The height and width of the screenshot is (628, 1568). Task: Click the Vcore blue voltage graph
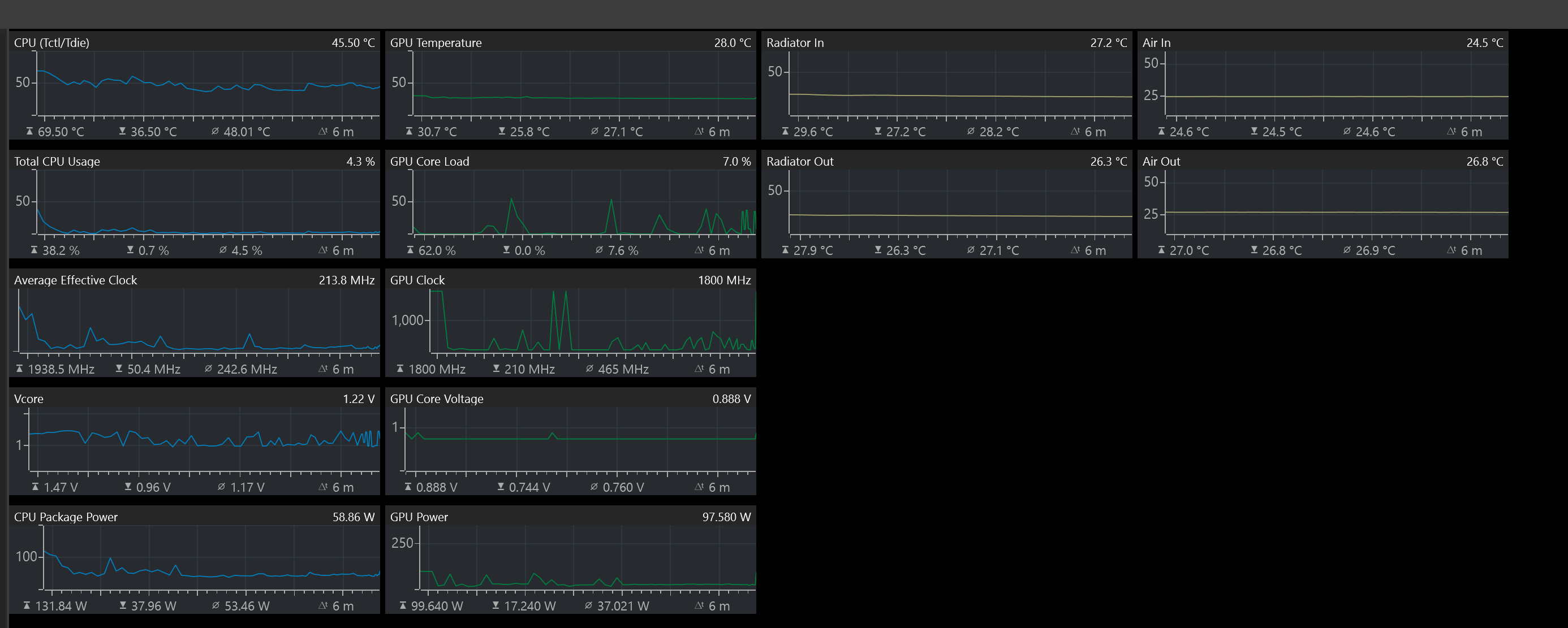pyautogui.click(x=204, y=439)
